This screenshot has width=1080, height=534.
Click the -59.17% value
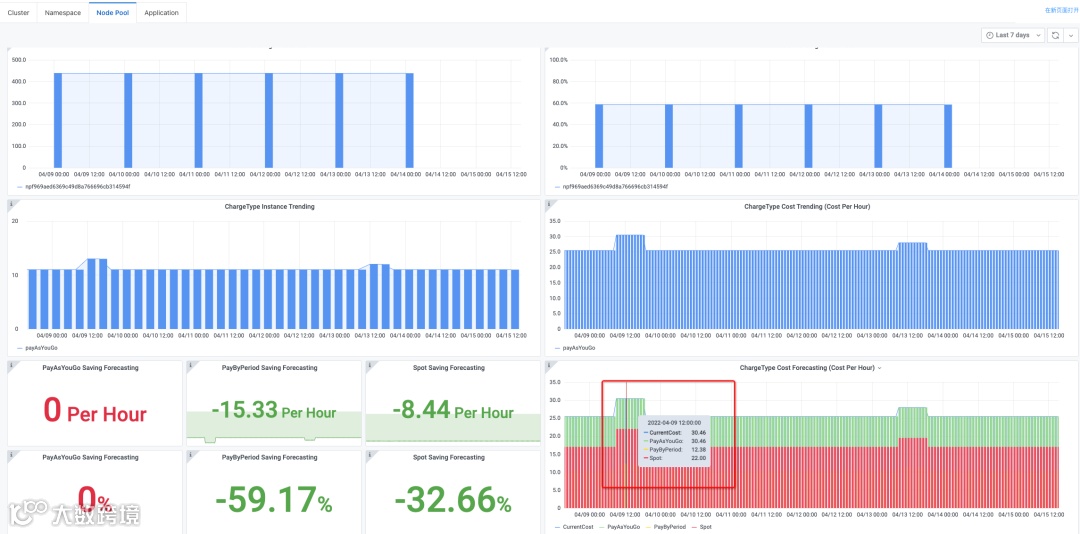pyautogui.click(x=274, y=500)
